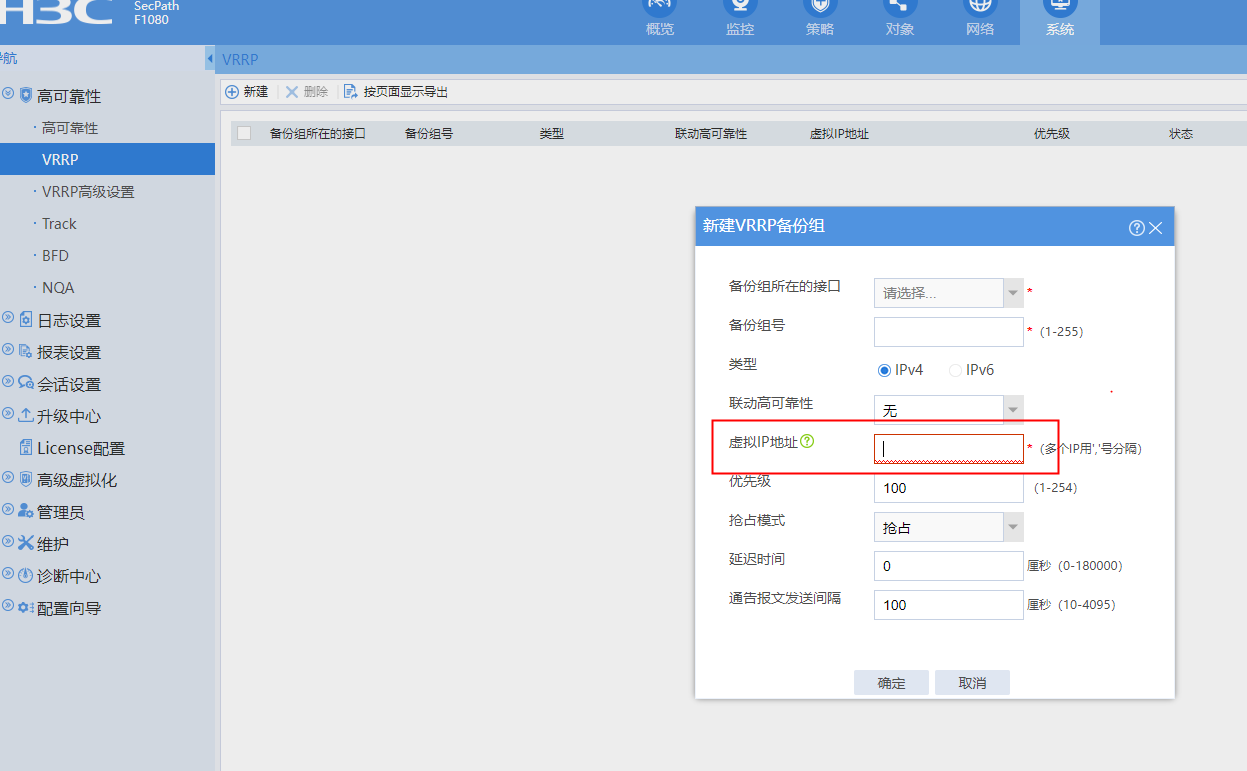The width and height of the screenshot is (1247, 771).
Task: Click the 配置向导 gear icon
Action: [x=26, y=608]
